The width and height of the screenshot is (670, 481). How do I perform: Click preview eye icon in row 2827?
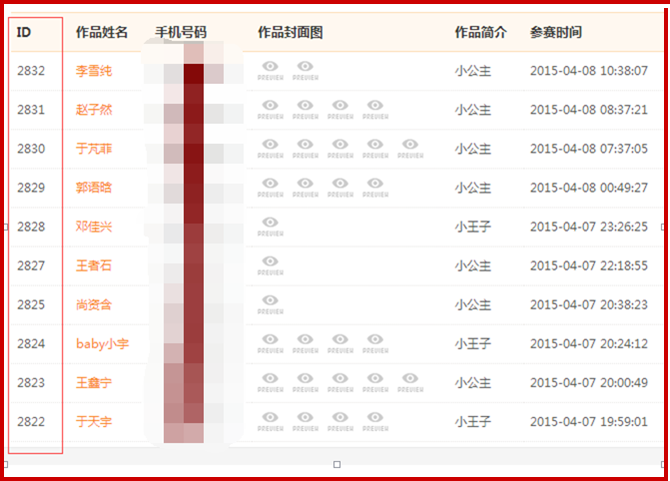270,264
